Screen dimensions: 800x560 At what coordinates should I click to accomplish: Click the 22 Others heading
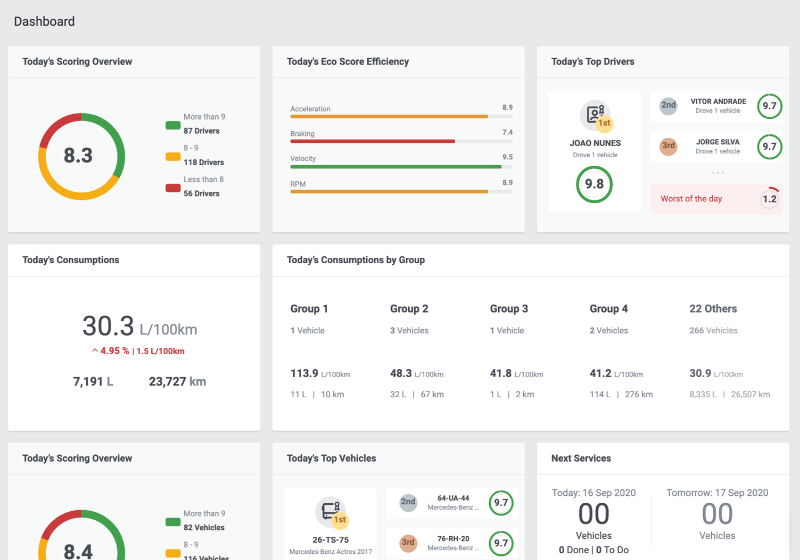pyautogui.click(x=713, y=309)
